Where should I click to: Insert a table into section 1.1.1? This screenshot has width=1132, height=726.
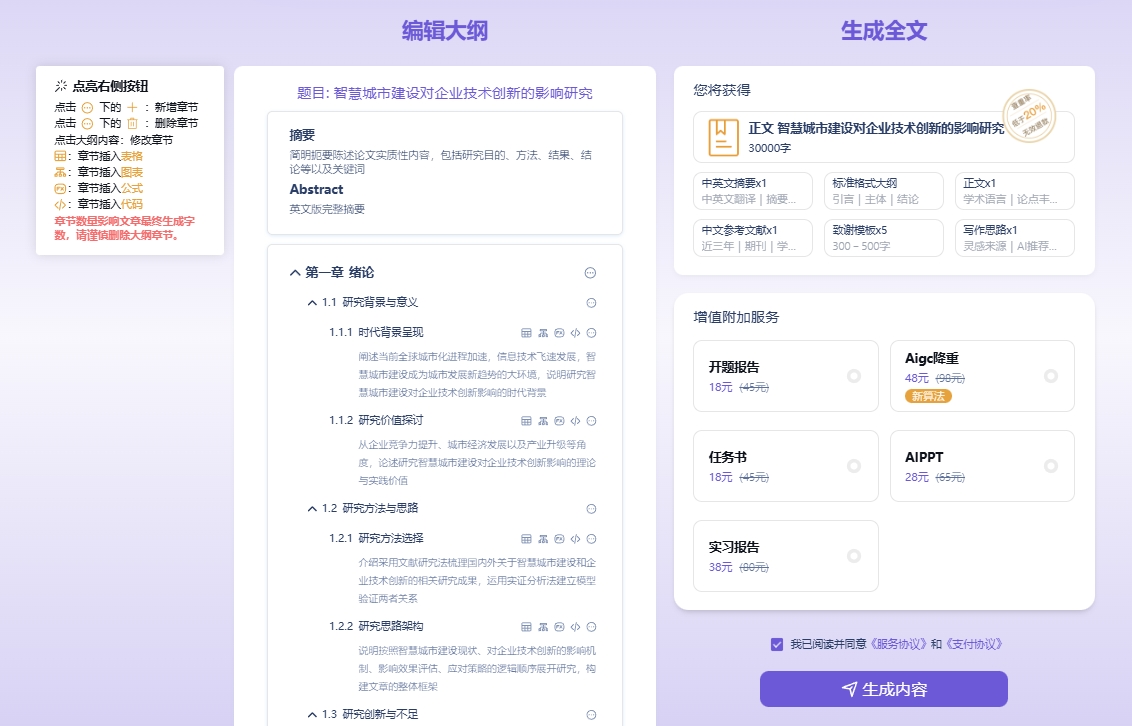525,333
